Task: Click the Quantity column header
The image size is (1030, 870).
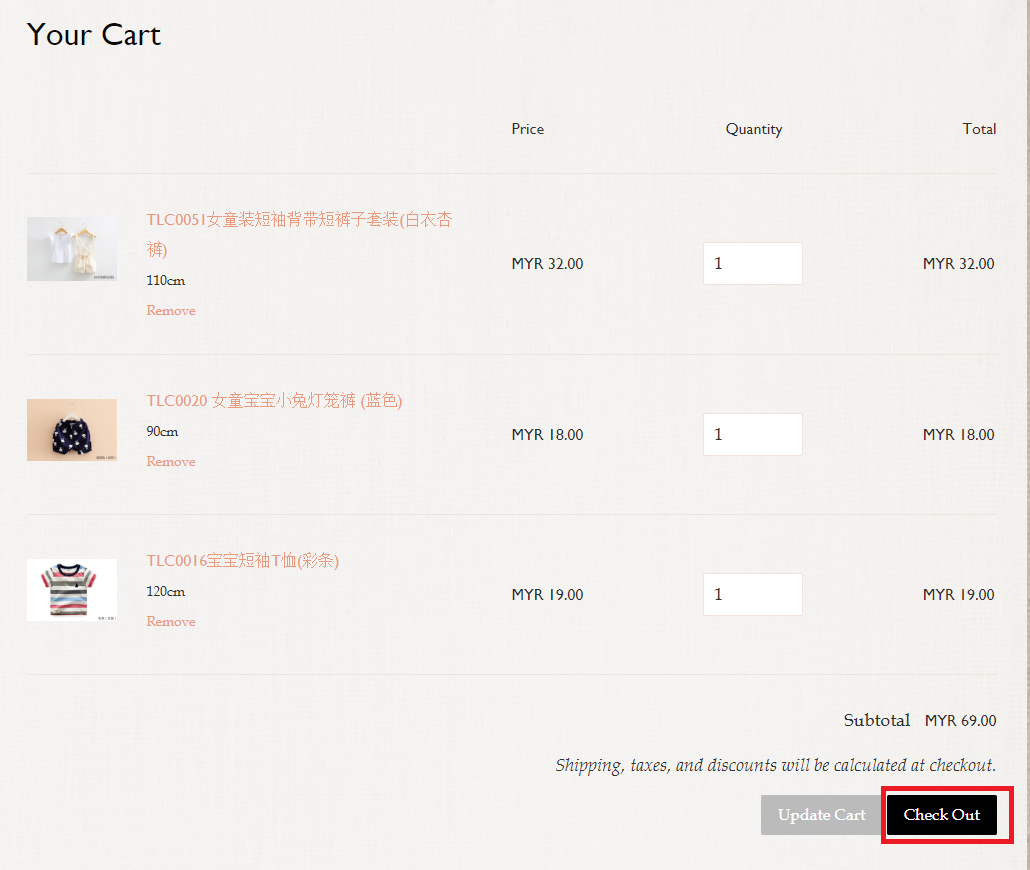Action: click(x=753, y=129)
